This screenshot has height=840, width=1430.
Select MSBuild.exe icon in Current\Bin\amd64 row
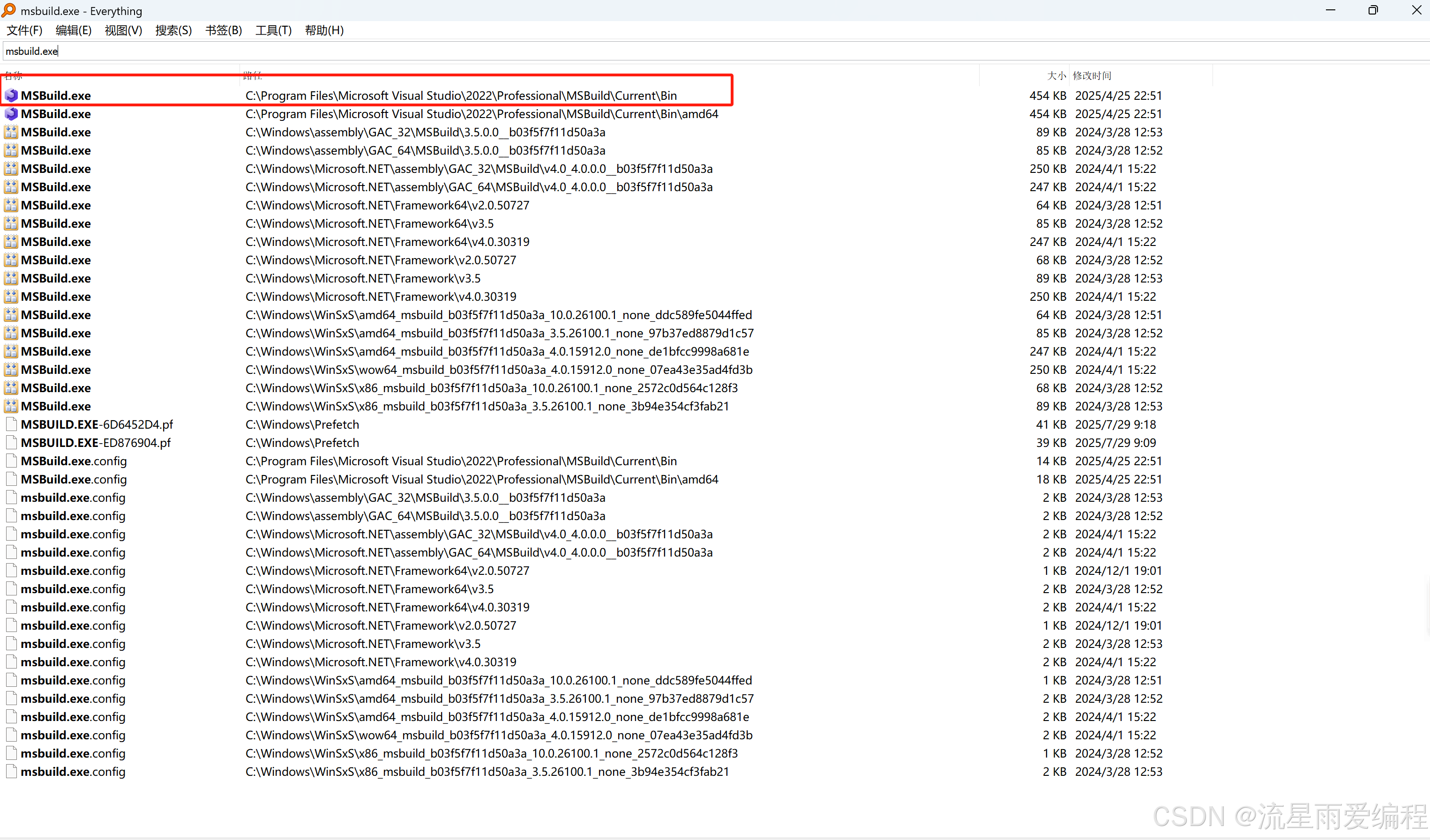[x=11, y=113]
